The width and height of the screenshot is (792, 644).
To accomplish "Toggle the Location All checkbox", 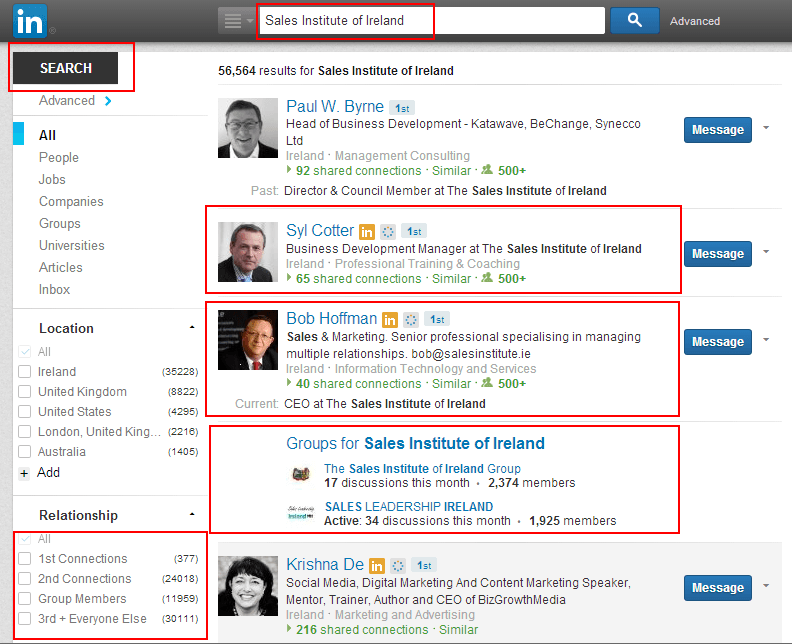I will click(x=24, y=352).
